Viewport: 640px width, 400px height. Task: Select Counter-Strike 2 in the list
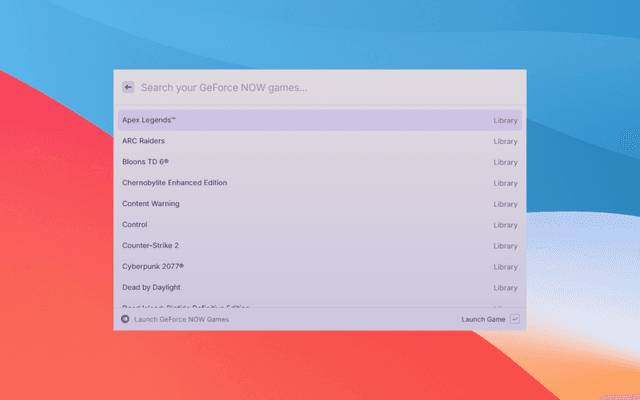coord(320,246)
